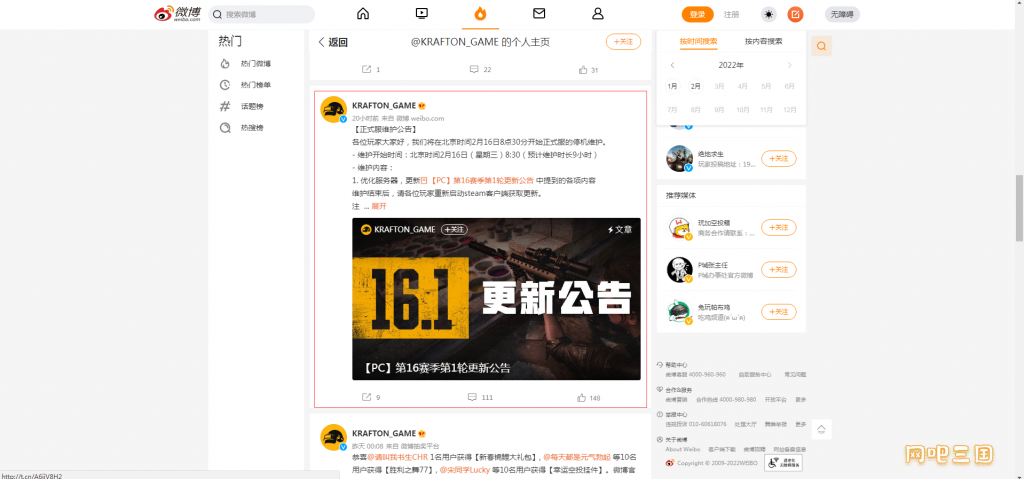Click the orange 登录 login button
The width and height of the screenshot is (1024, 479).
697,14
